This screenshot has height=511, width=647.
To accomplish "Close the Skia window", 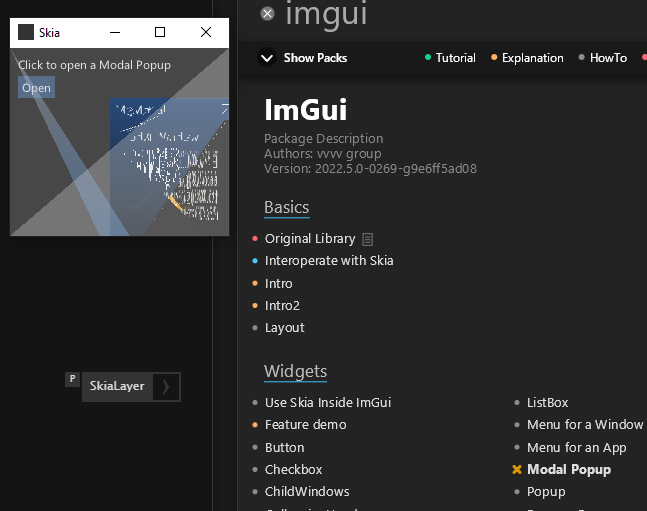I will (x=206, y=32).
